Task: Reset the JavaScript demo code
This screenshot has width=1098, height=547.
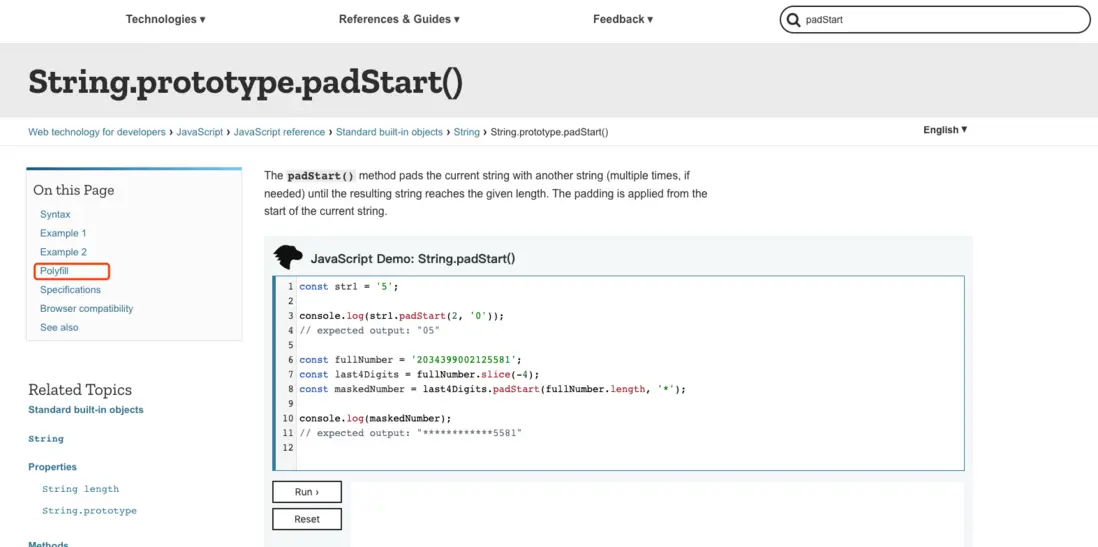Action: tap(307, 520)
